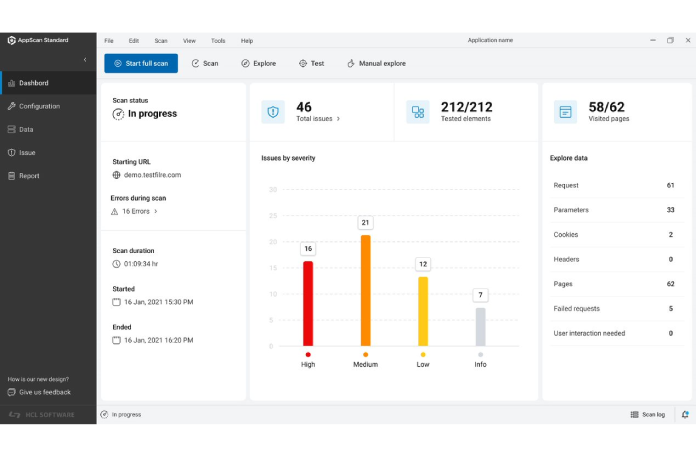Click the notification bell icon in status bar
The width and height of the screenshot is (696, 456).
685,414
